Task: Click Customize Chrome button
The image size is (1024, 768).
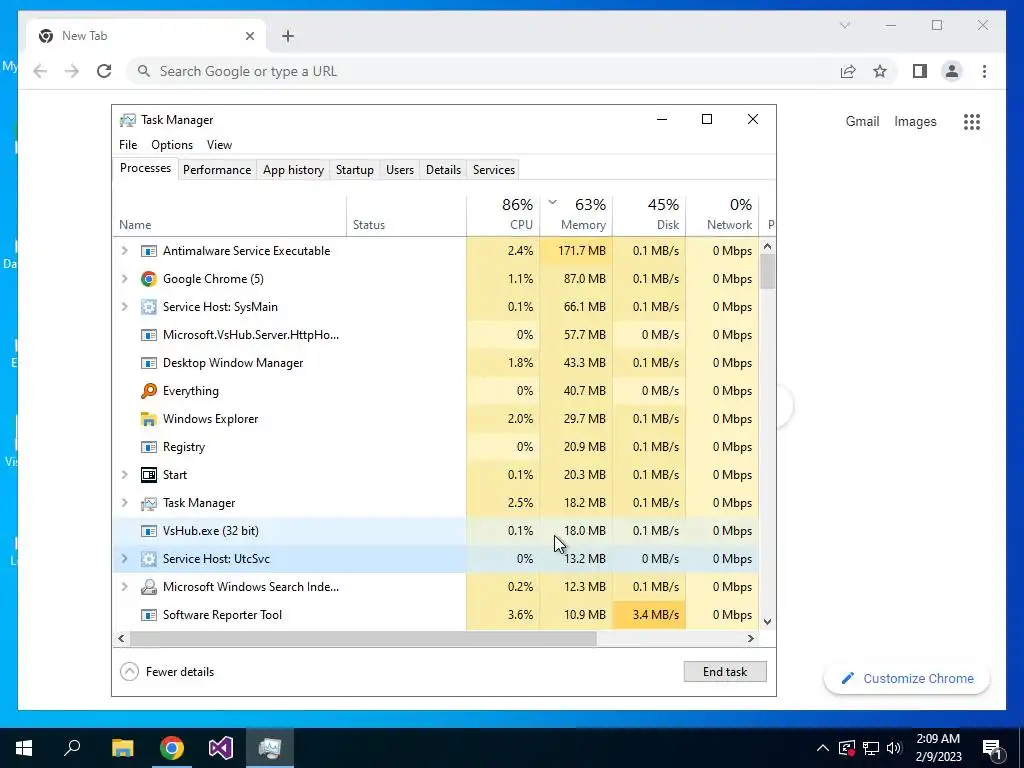Action: (x=907, y=679)
